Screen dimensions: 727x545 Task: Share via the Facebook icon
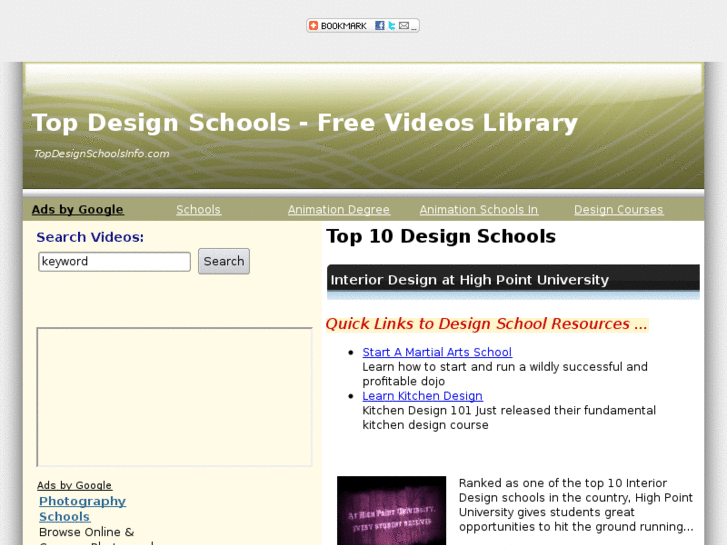380,26
